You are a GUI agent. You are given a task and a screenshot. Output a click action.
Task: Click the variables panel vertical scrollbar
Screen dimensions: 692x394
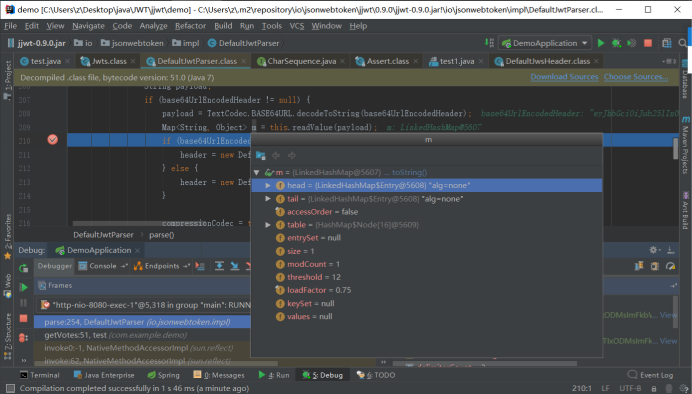(x=675, y=312)
